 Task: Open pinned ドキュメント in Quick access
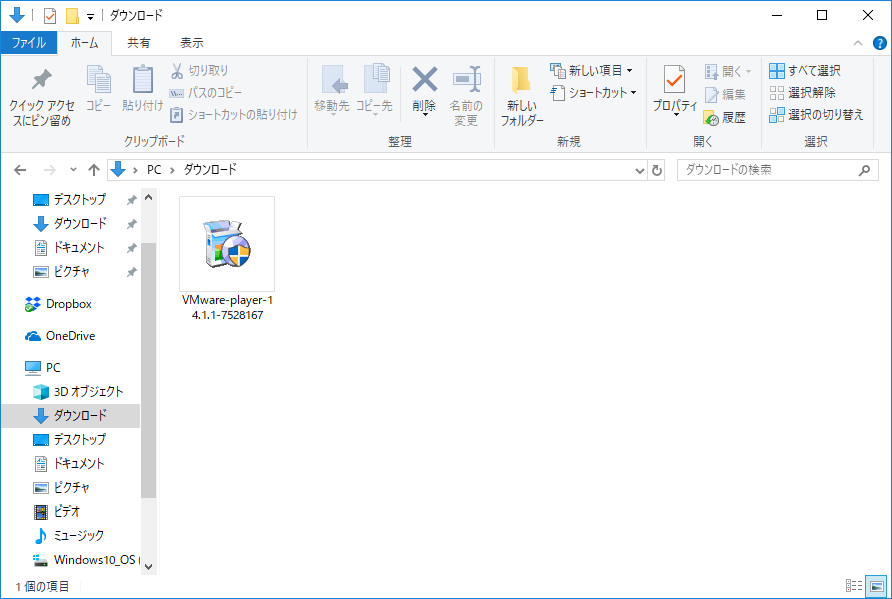[69, 247]
